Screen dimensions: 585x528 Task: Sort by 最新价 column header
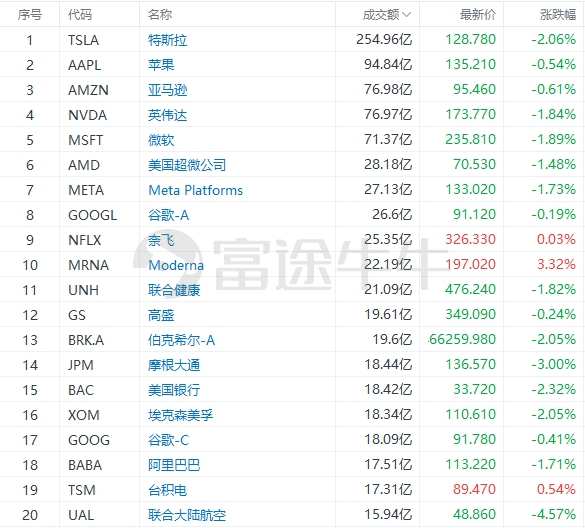pyautogui.click(x=478, y=15)
